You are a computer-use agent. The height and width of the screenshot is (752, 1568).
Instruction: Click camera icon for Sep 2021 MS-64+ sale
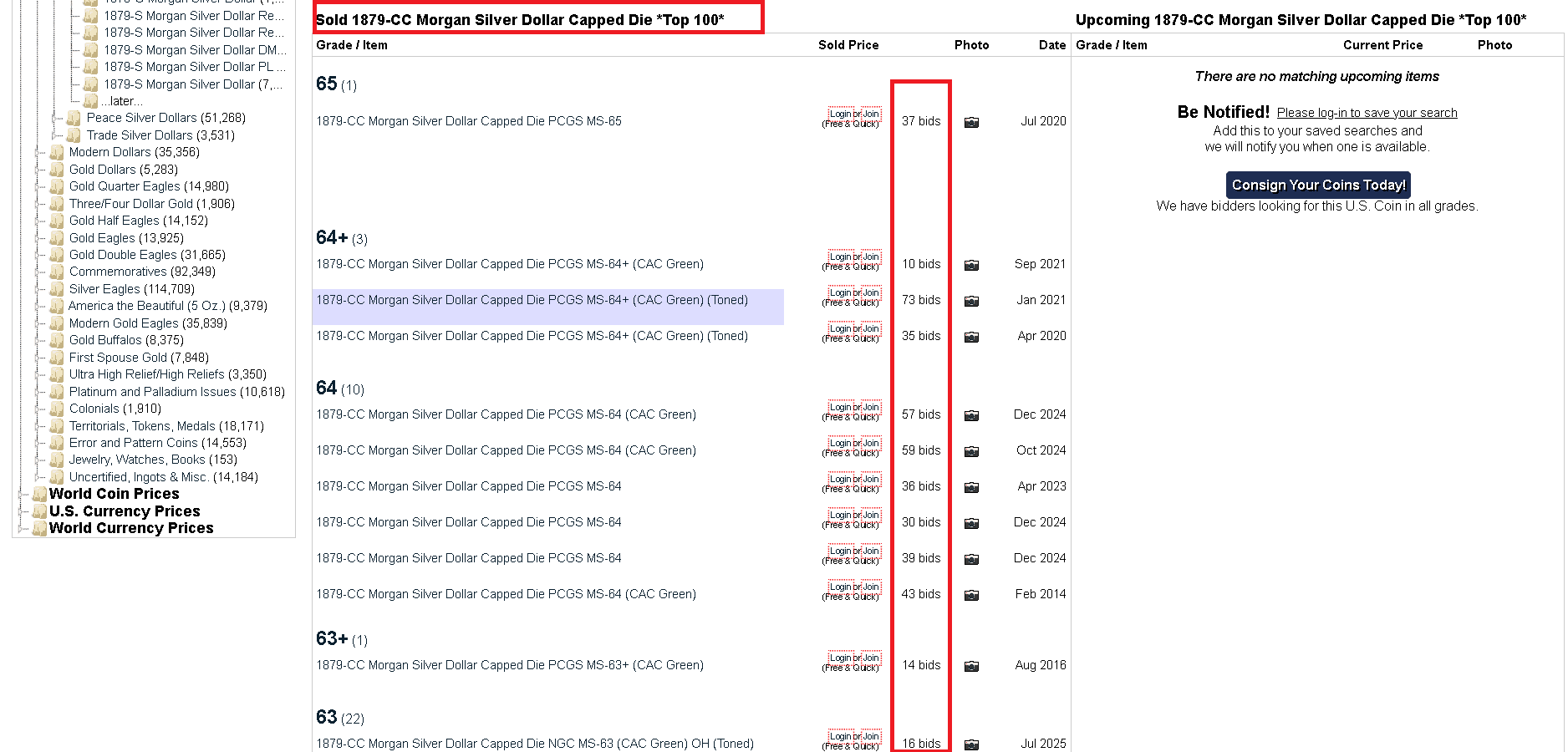coord(971,265)
